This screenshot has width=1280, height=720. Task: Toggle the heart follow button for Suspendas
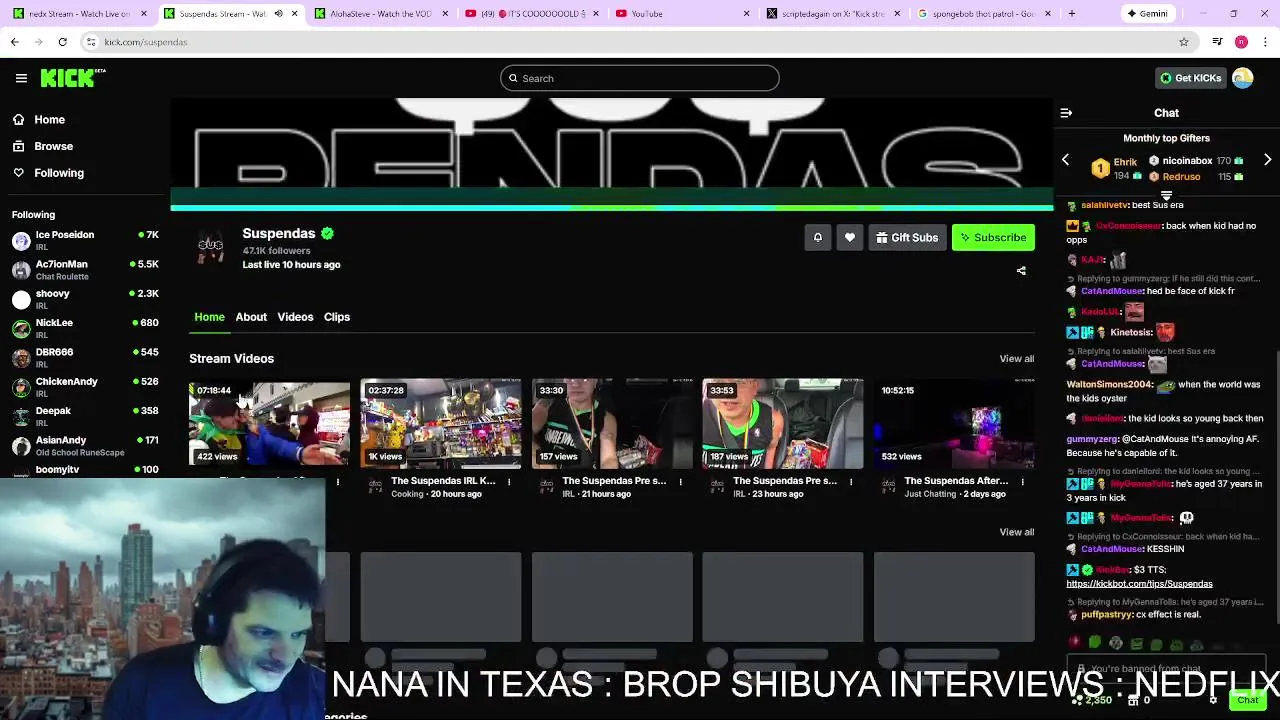pos(850,237)
